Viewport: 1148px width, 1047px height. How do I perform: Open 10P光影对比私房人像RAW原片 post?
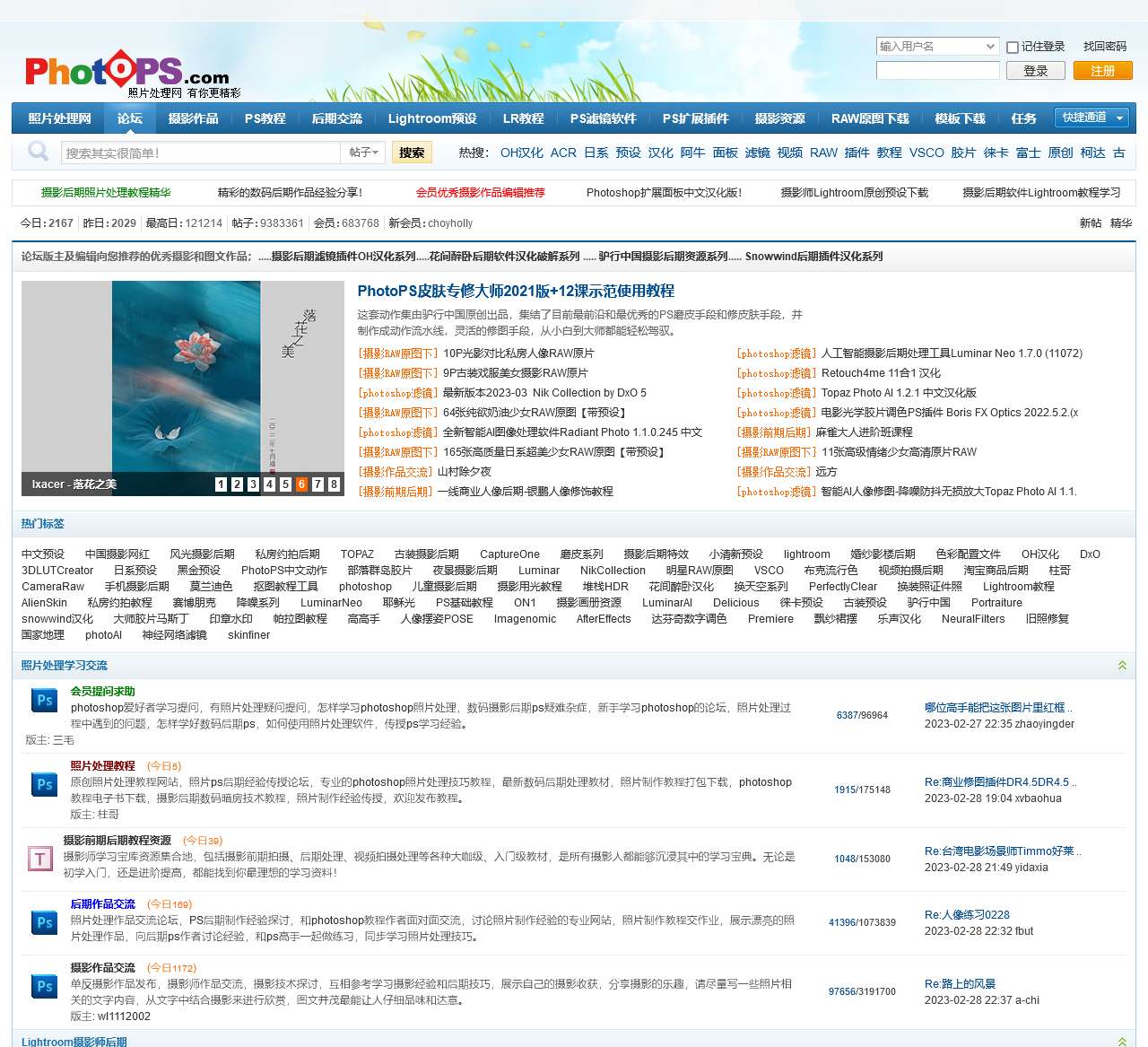[x=518, y=353]
